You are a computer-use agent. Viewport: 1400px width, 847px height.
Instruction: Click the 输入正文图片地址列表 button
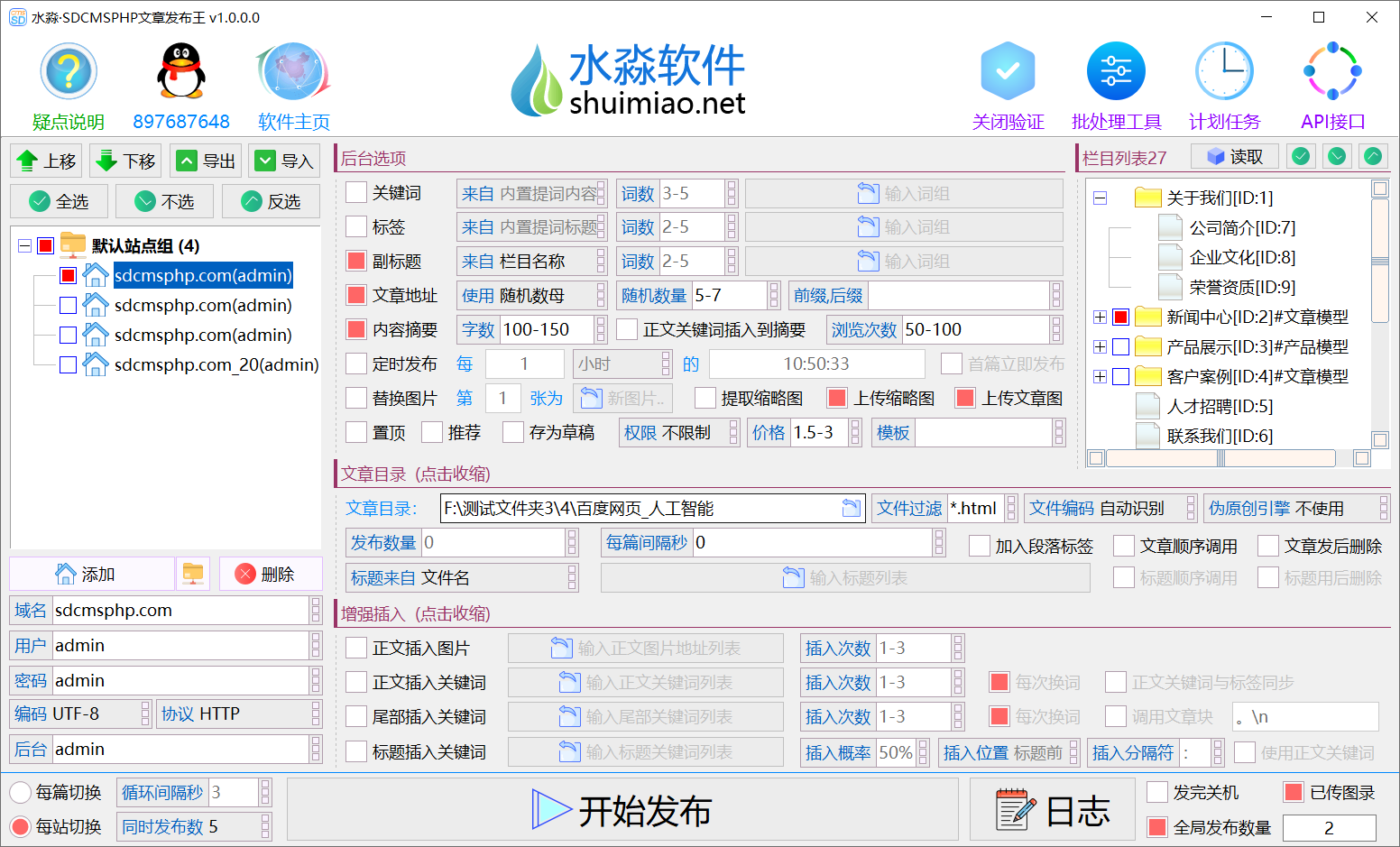[x=646, y=648]
